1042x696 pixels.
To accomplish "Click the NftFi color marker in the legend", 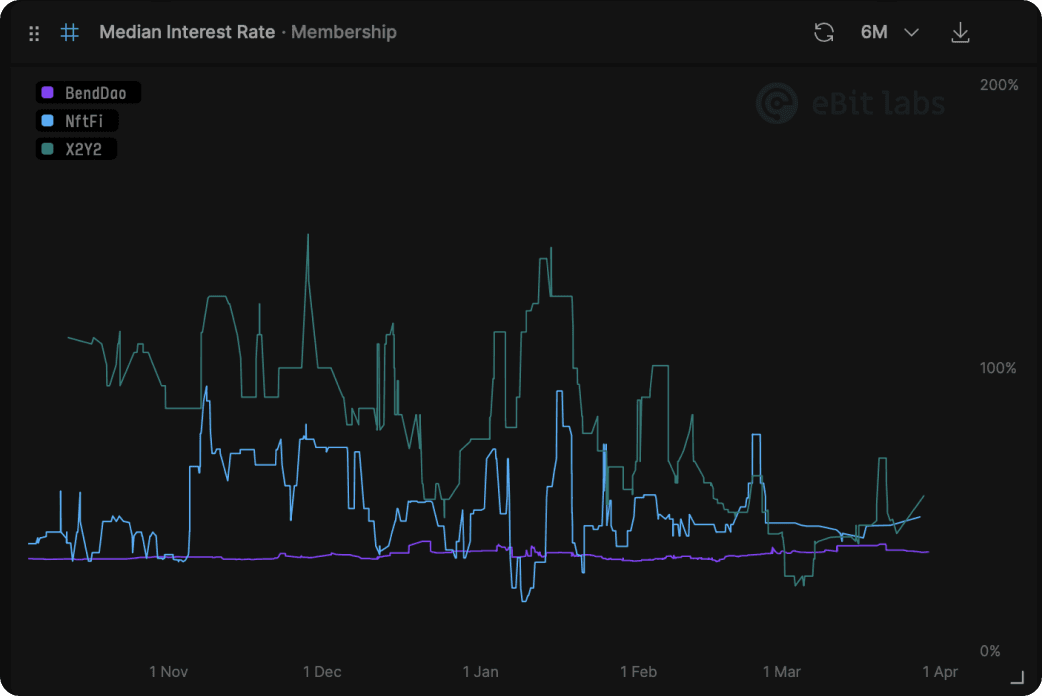I will click(x=47, y=120).
